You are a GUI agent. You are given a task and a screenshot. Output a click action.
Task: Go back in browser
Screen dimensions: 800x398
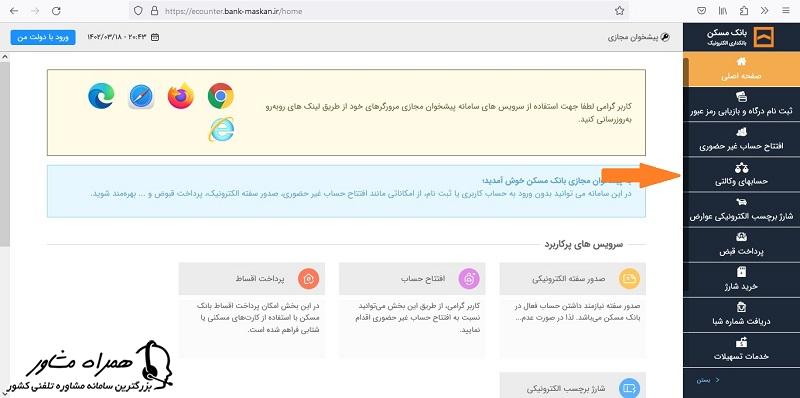click(14, 11)
